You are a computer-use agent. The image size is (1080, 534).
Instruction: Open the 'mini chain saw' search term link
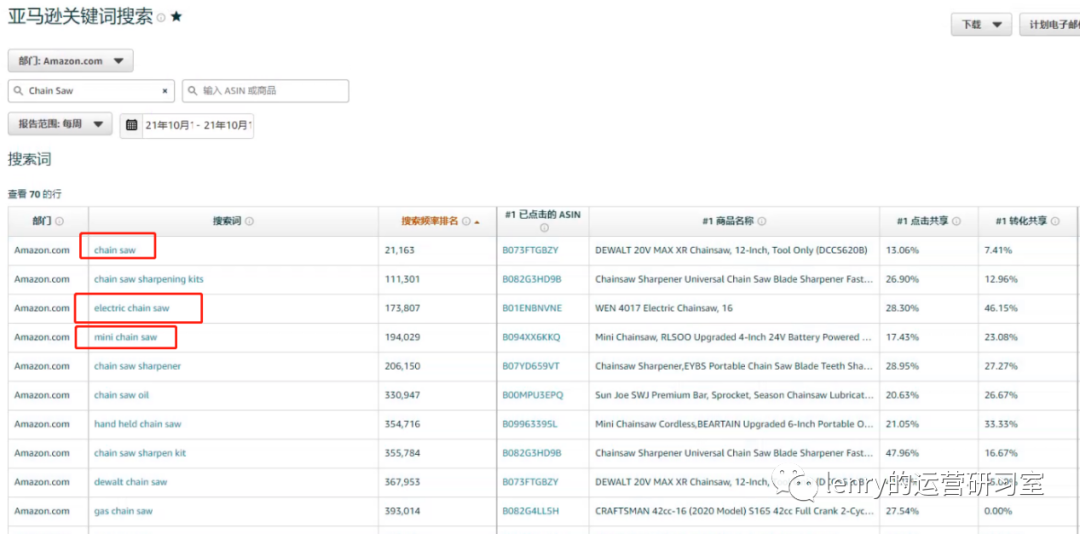click(125, 337)
